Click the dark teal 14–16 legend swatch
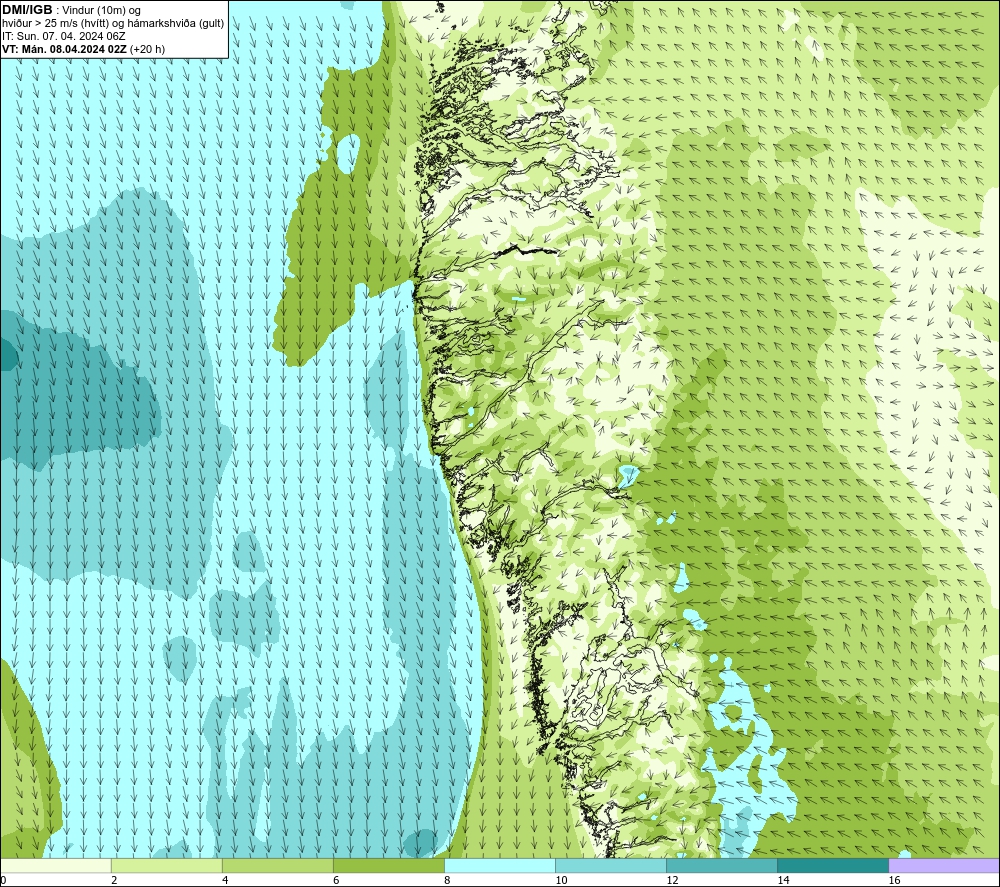Viewport: 1000px width, 887px height. [x=832, y=866]
